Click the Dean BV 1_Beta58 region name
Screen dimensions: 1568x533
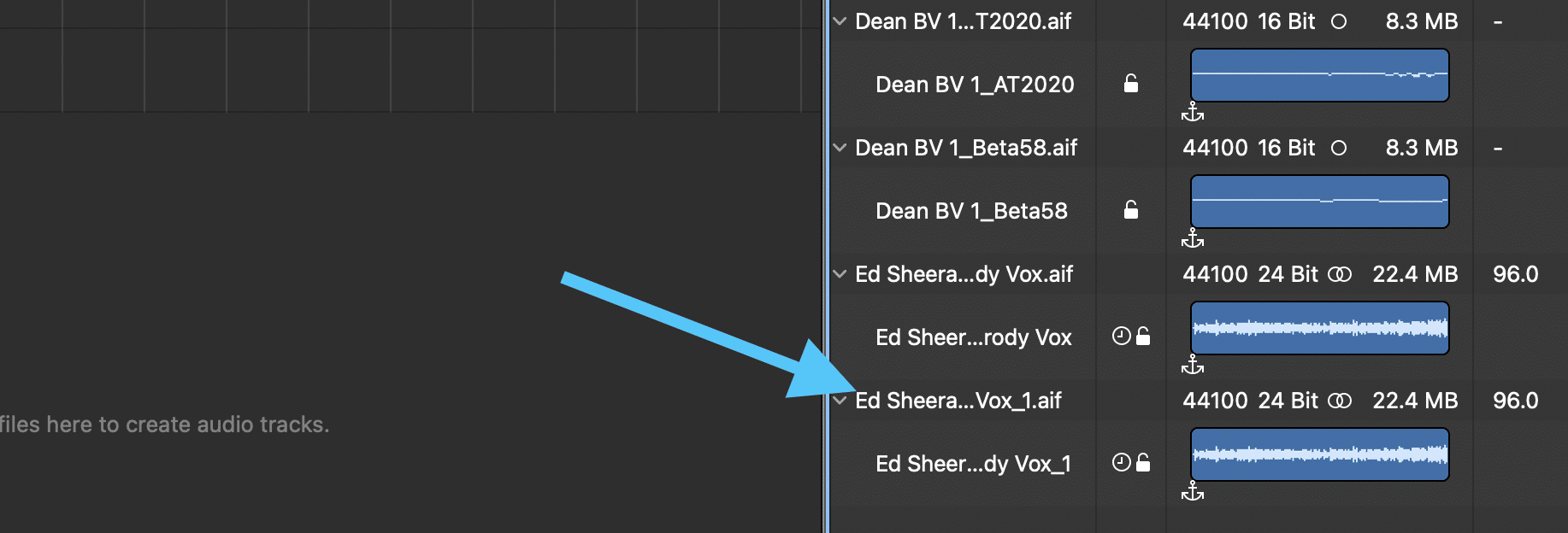[971, 211]
